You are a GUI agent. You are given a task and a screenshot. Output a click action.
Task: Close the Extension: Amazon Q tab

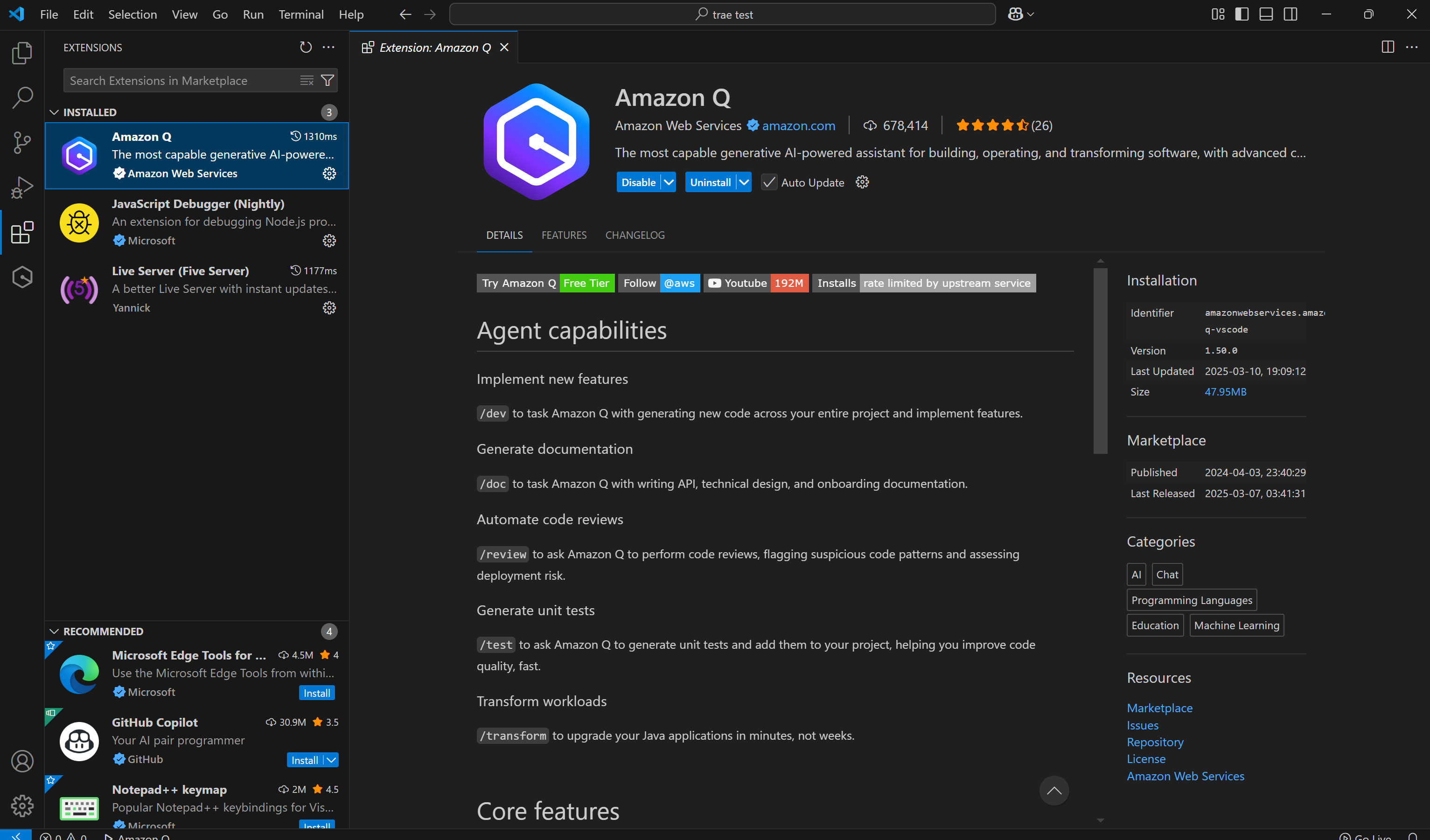click(504, 47)
